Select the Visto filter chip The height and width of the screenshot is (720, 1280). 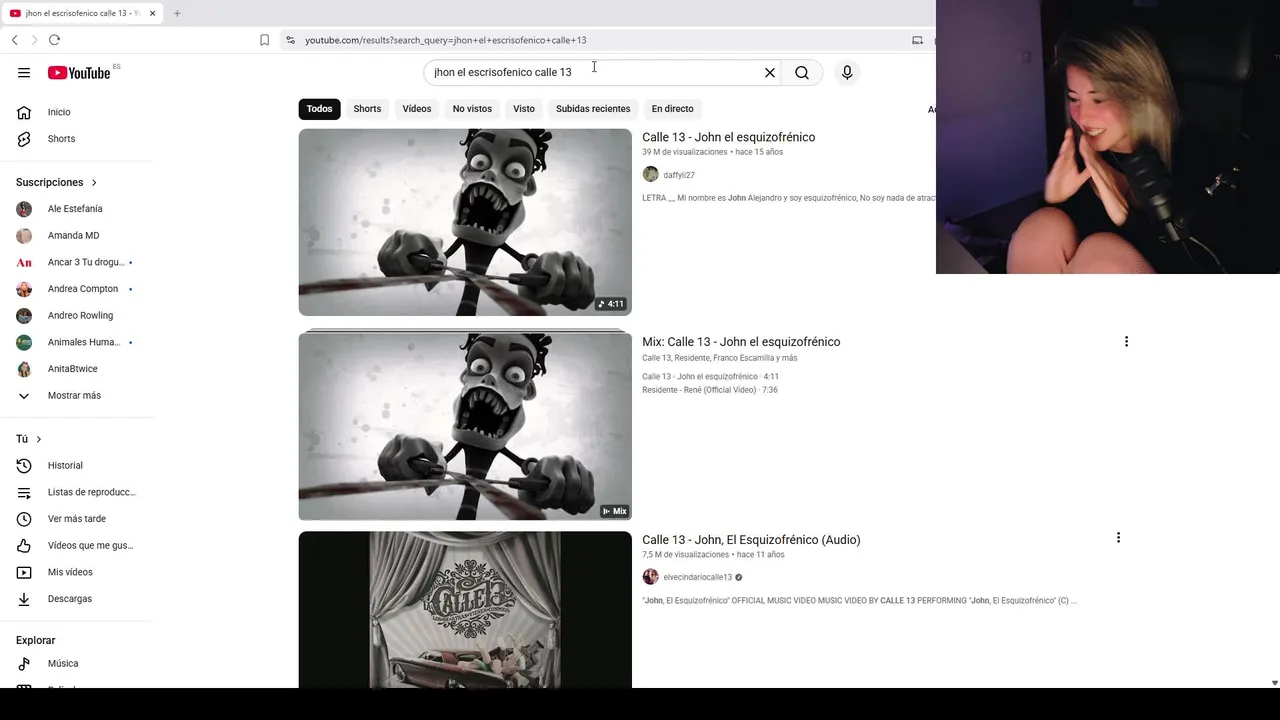[524, 108]
